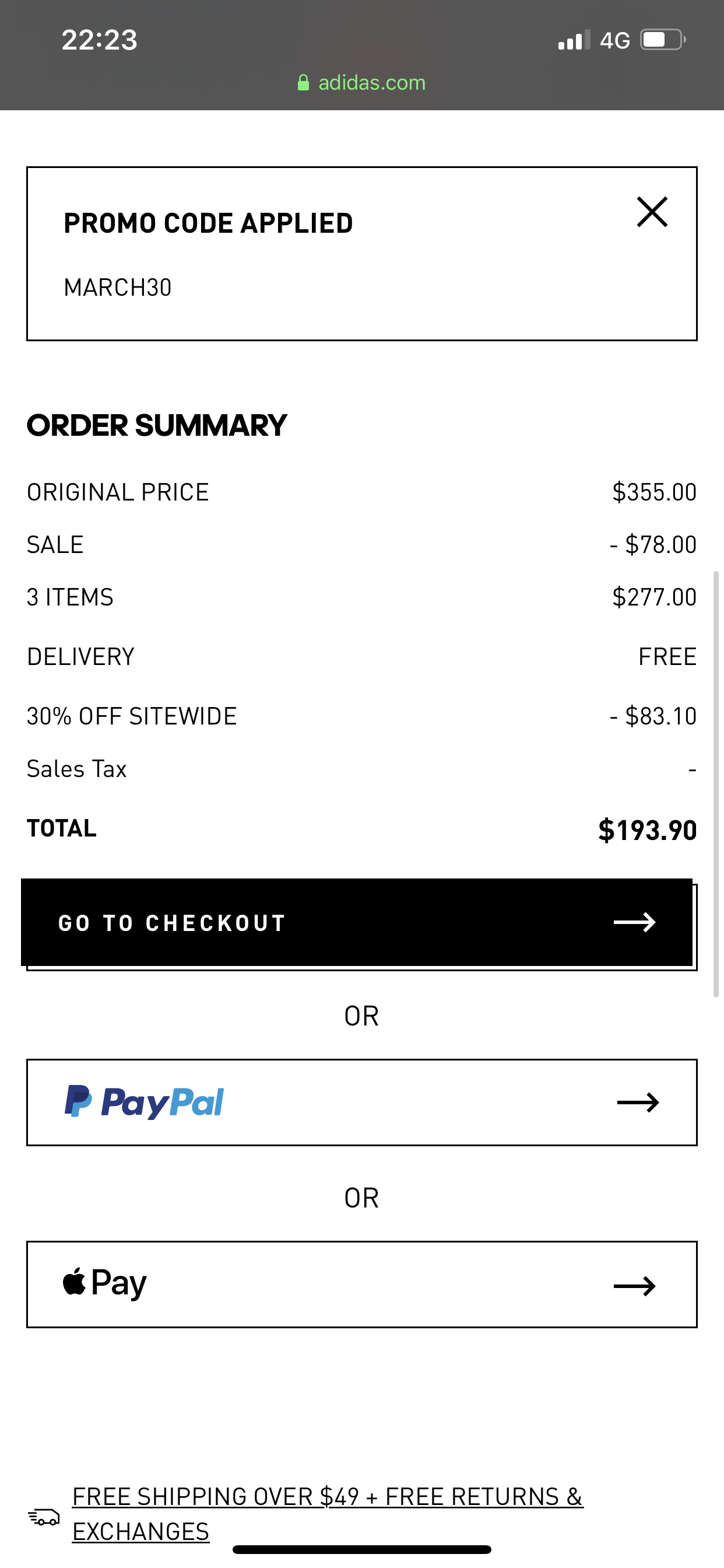Tap the delivery truck icon
724x1568 pixels.
[x=44, y=1516]
